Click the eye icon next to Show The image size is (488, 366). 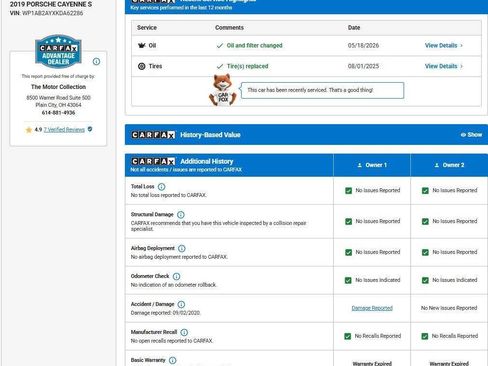tap(463, 135)
